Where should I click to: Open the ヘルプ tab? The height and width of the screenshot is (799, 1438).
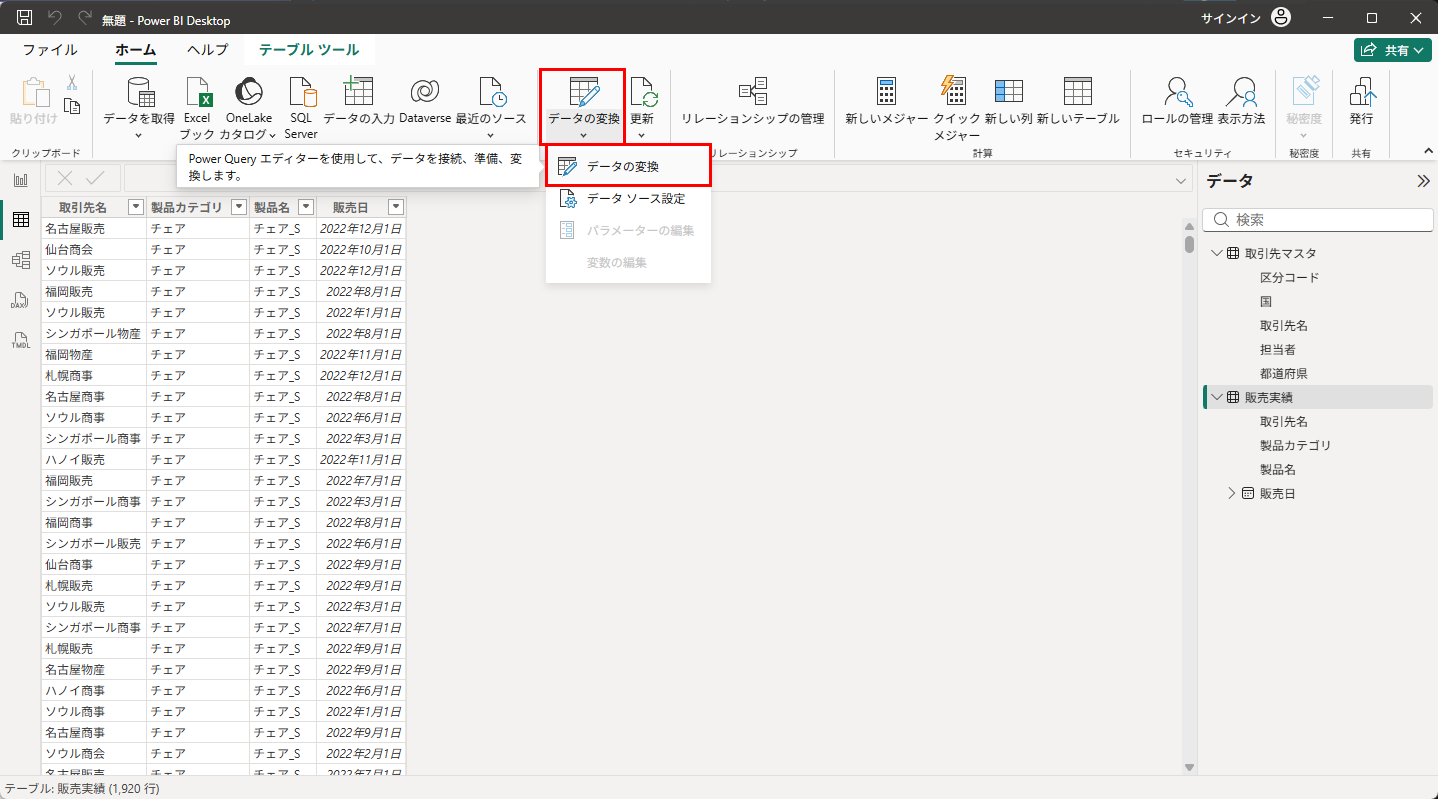pos(207,50)
